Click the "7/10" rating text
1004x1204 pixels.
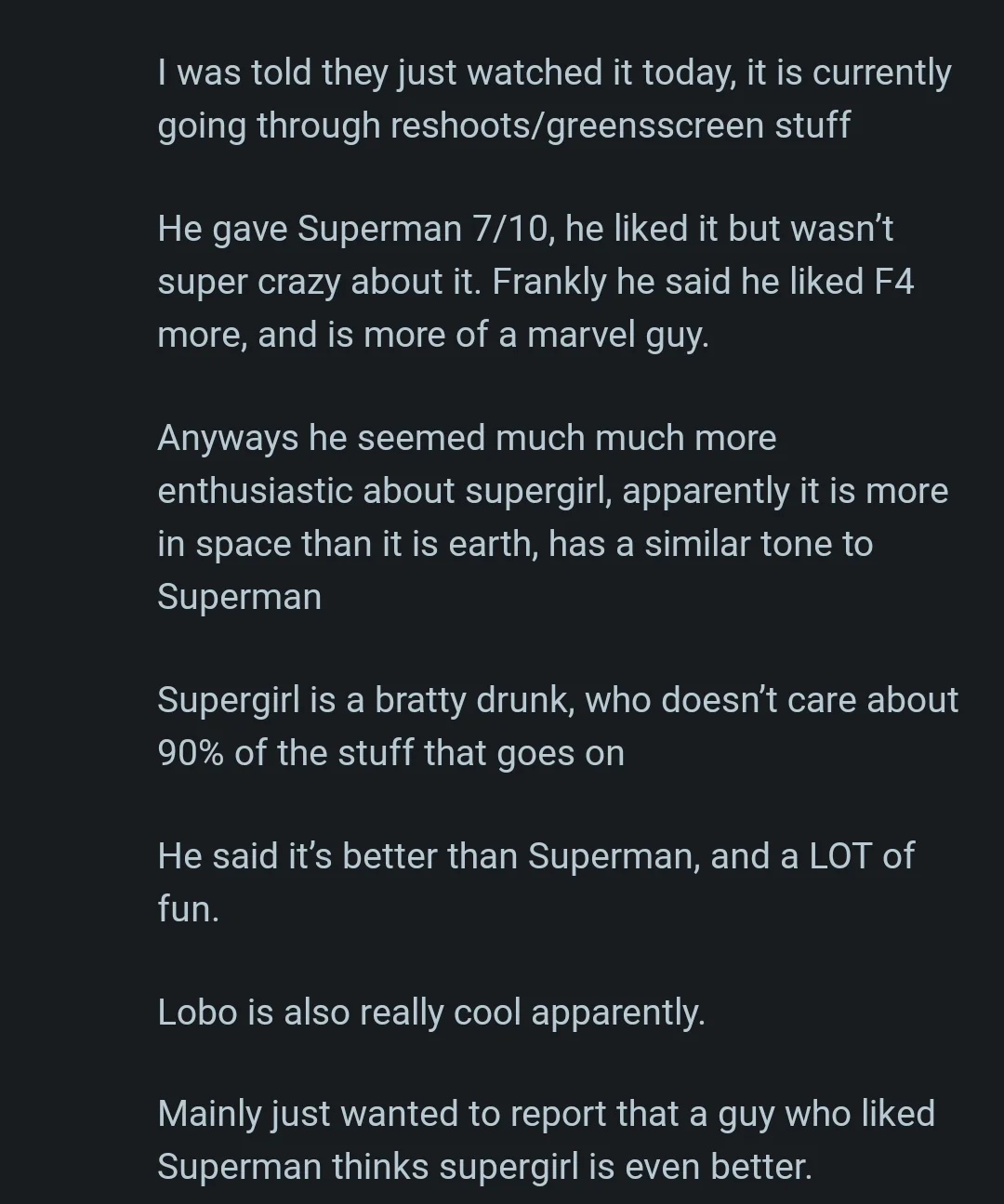pyautogui.click(x=510, y=229)
